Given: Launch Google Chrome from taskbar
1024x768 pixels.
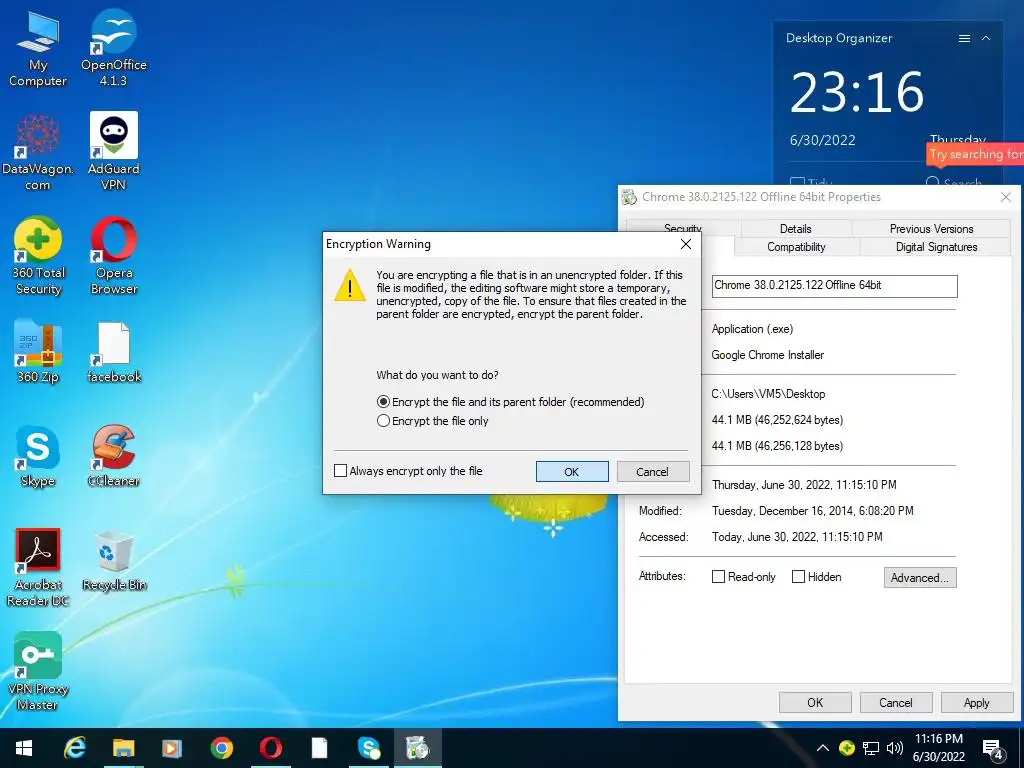Looking at the screenshot, I should tap(222, 748).
